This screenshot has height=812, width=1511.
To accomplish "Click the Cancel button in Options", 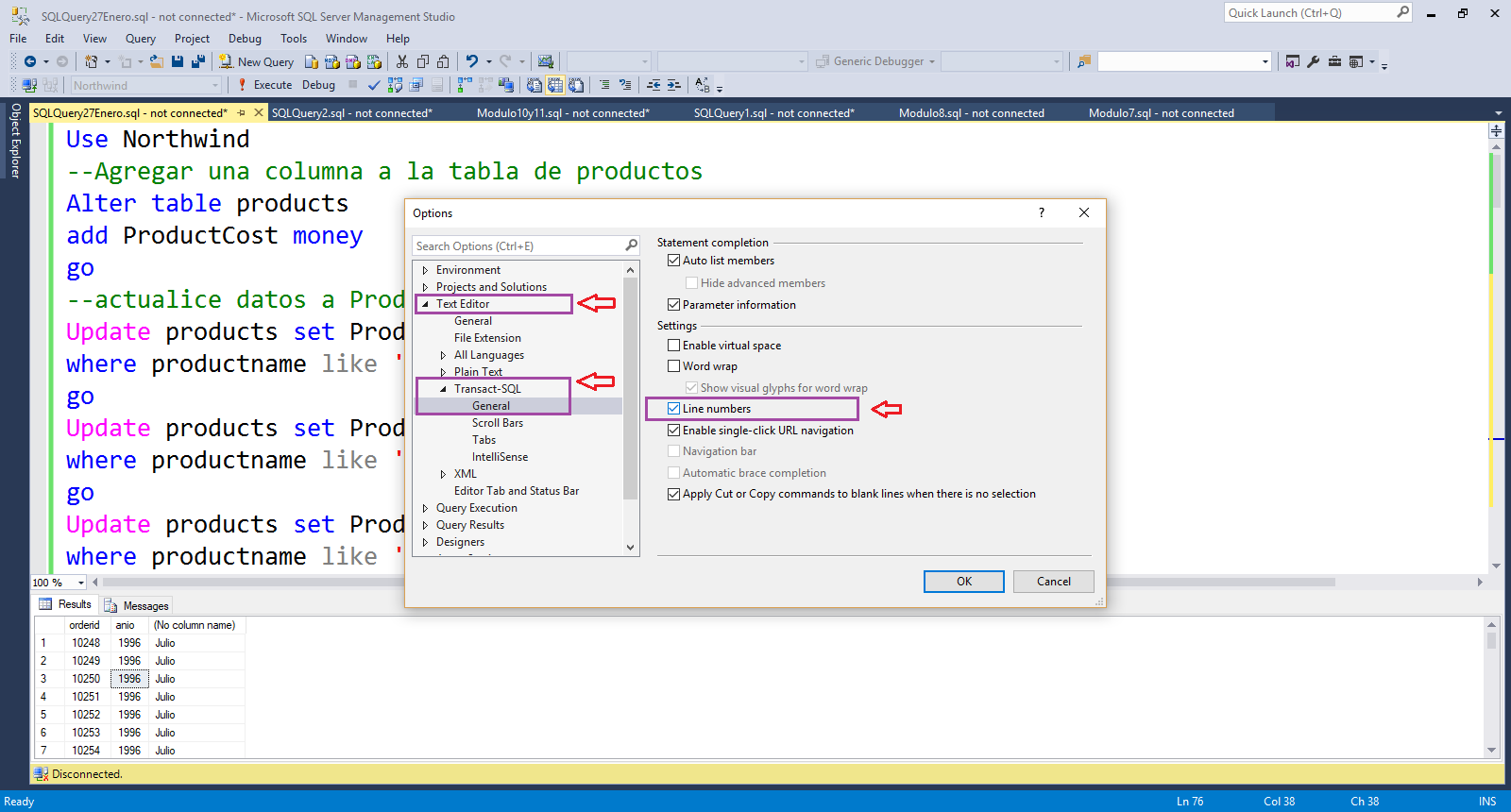I will pos(1054,582).
